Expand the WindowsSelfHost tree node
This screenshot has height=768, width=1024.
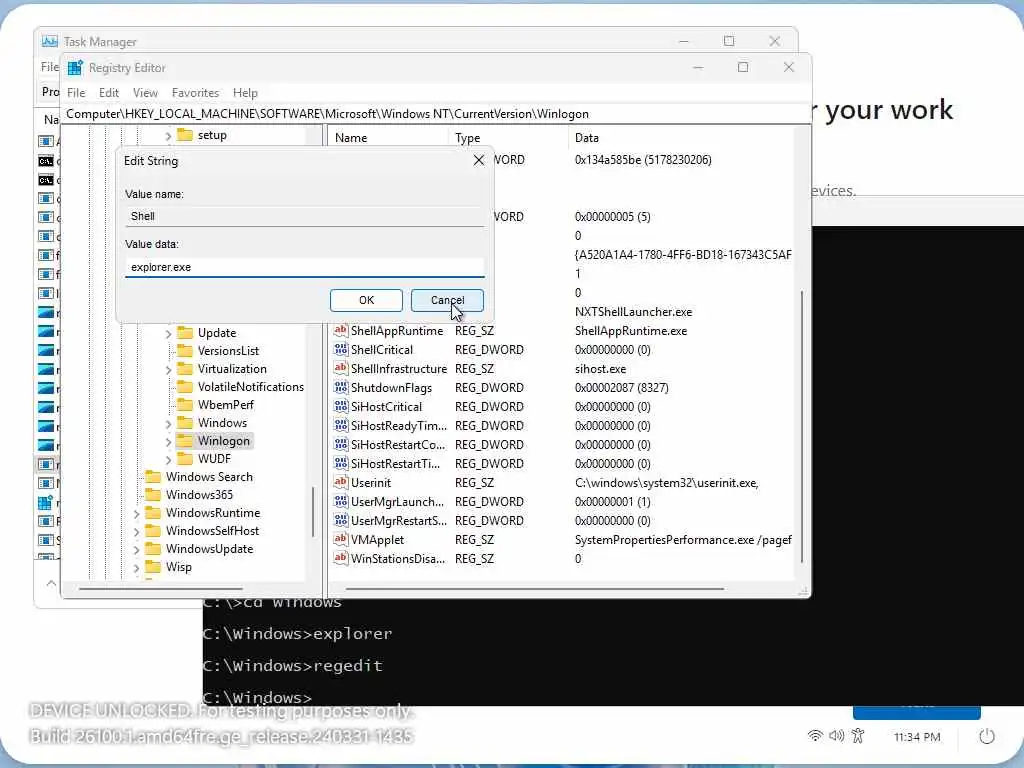136,532
